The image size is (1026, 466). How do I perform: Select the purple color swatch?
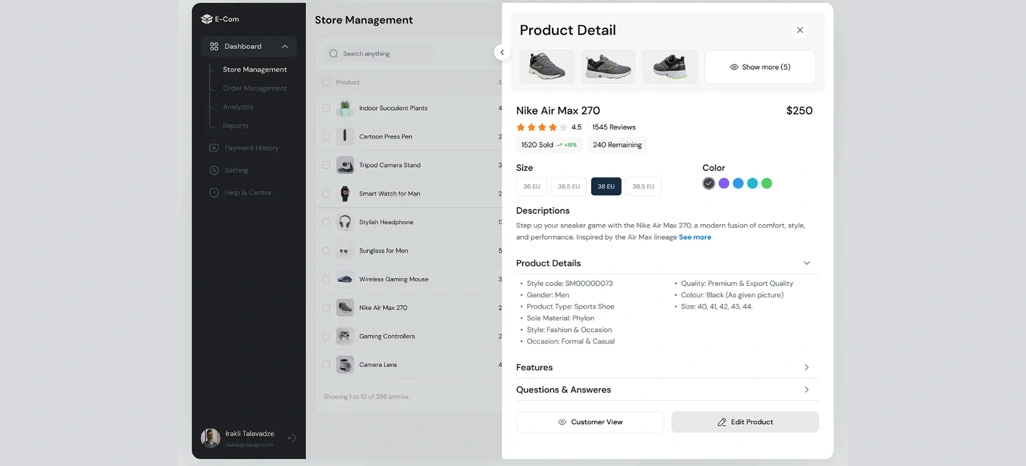[x=724, y=183]
